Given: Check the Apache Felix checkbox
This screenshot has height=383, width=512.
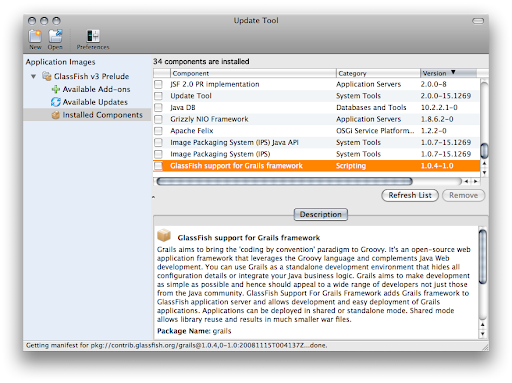Looking at the screenshot, I should (x=158, y=131).
